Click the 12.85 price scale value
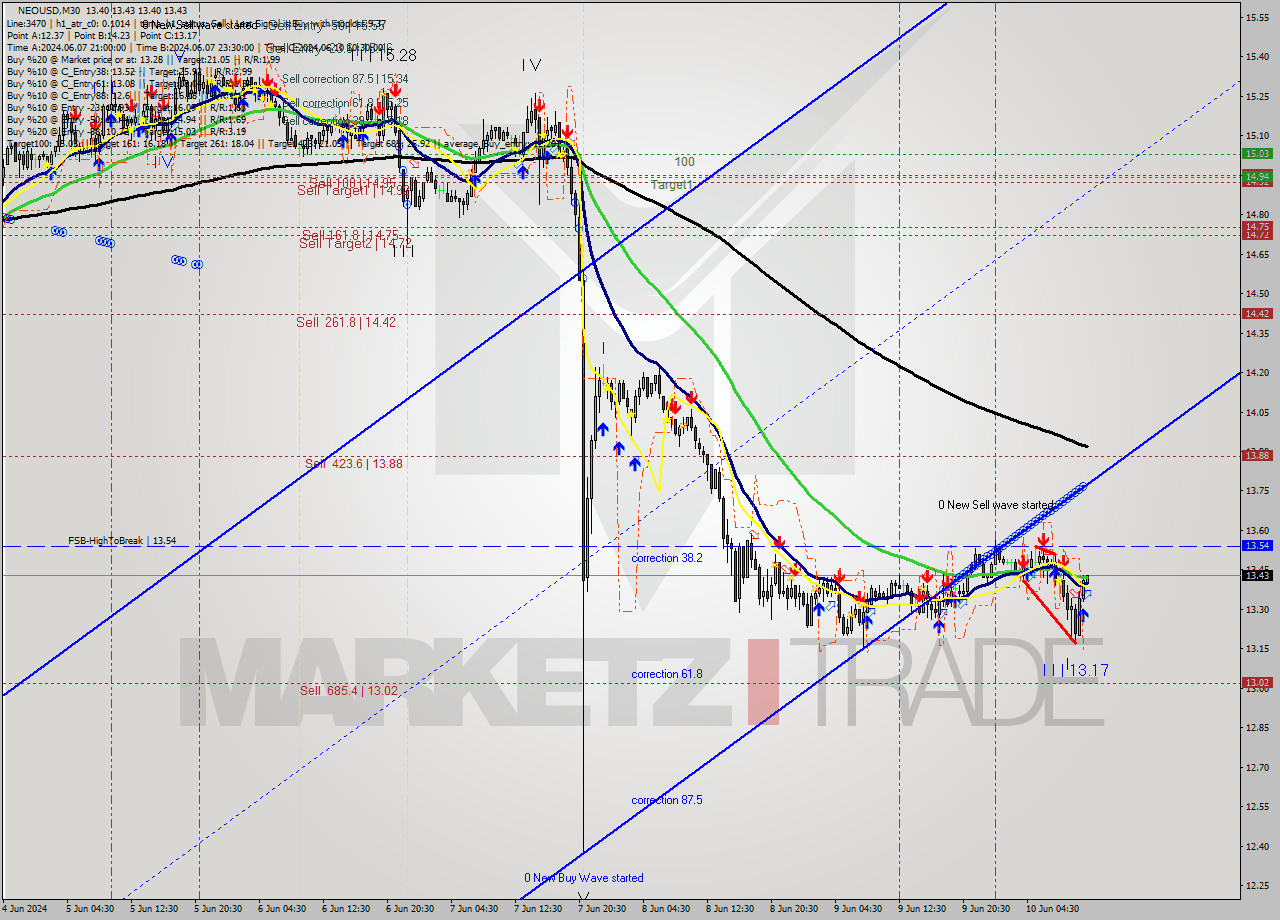Viewport: 1280px width, 920px height. [x=1256, y=728]
